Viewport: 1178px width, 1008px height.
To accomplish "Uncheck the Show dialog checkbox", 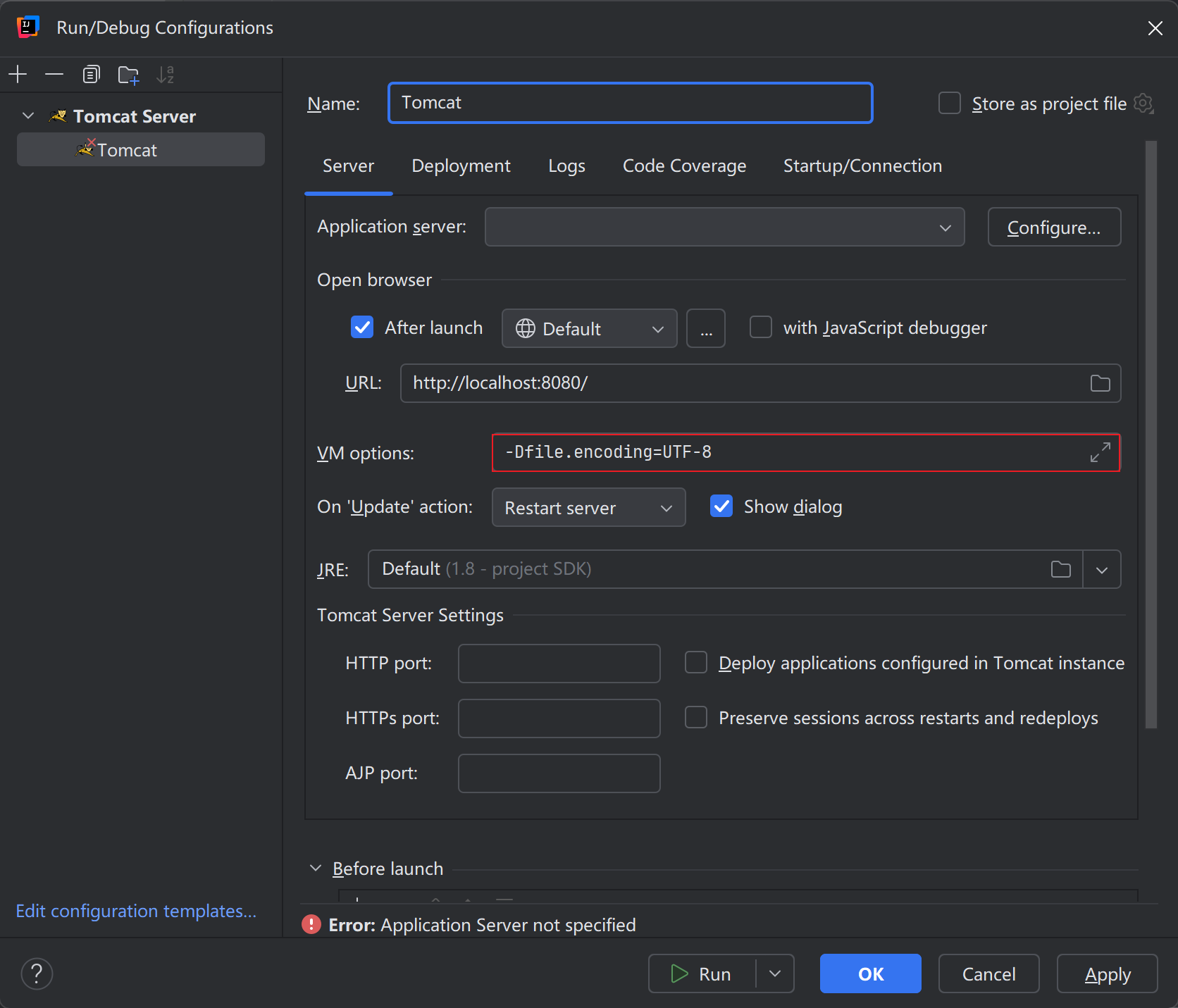I will coord(721,506).
